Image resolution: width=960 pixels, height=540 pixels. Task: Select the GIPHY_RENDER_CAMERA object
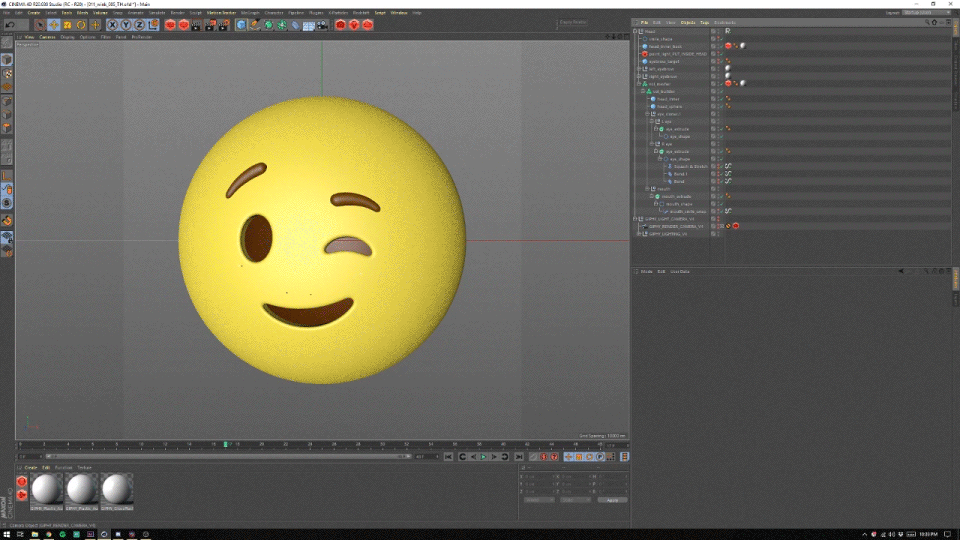point(676,226)
